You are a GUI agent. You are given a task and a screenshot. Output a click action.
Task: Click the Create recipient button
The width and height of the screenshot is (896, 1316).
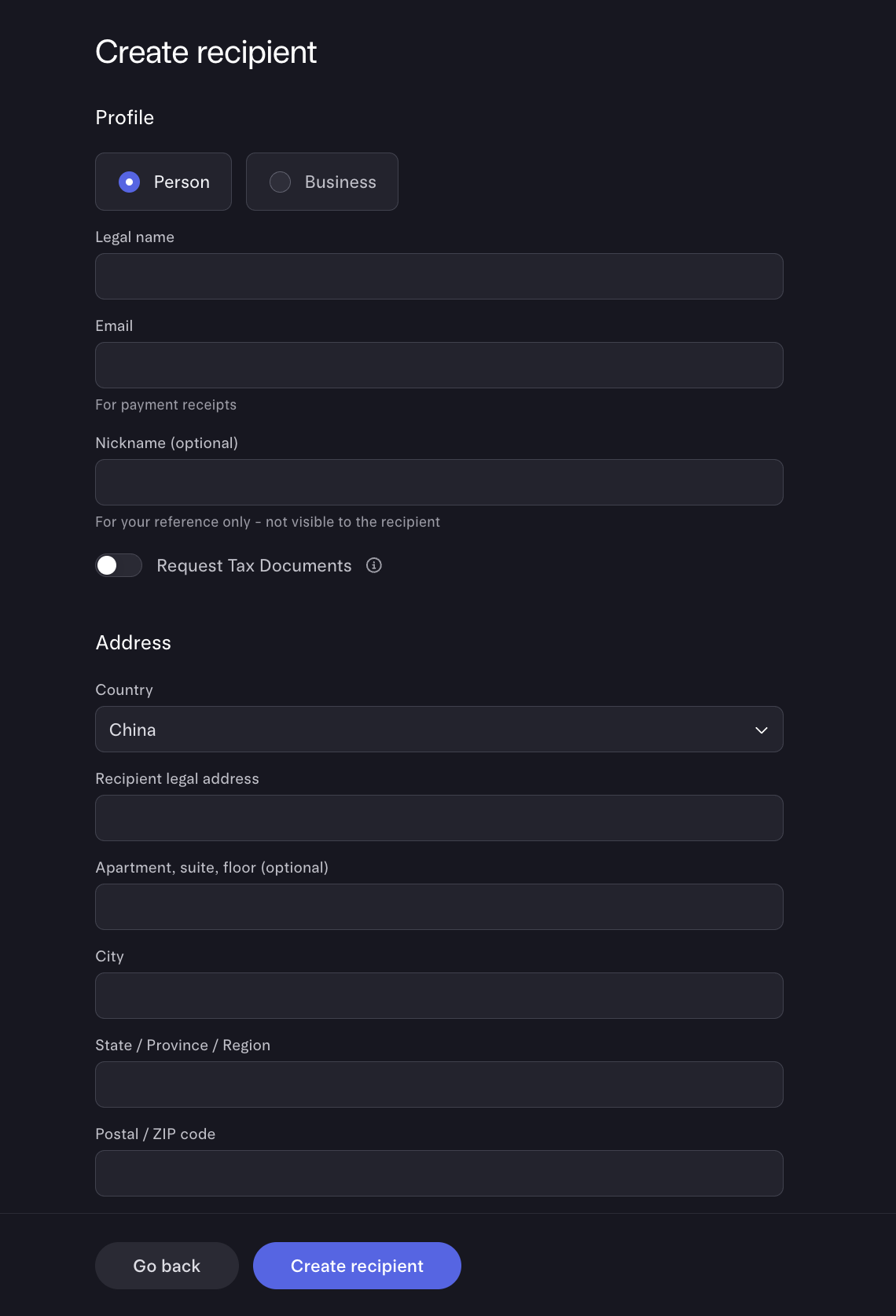pyautogui.click(x=357, y=1266)
